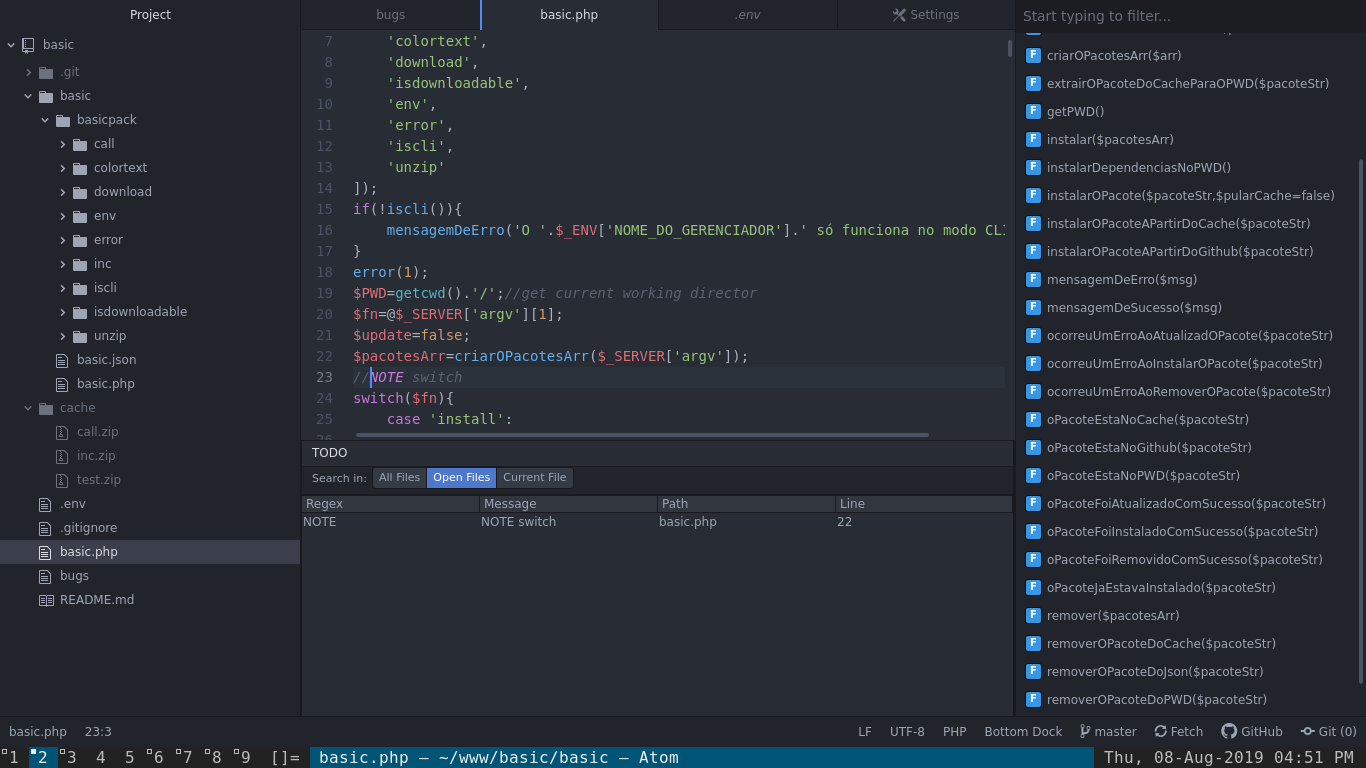Click the file icon of the bugs file
The height and width of the screenshot is (768, 1366).
[x=45, y=576]
